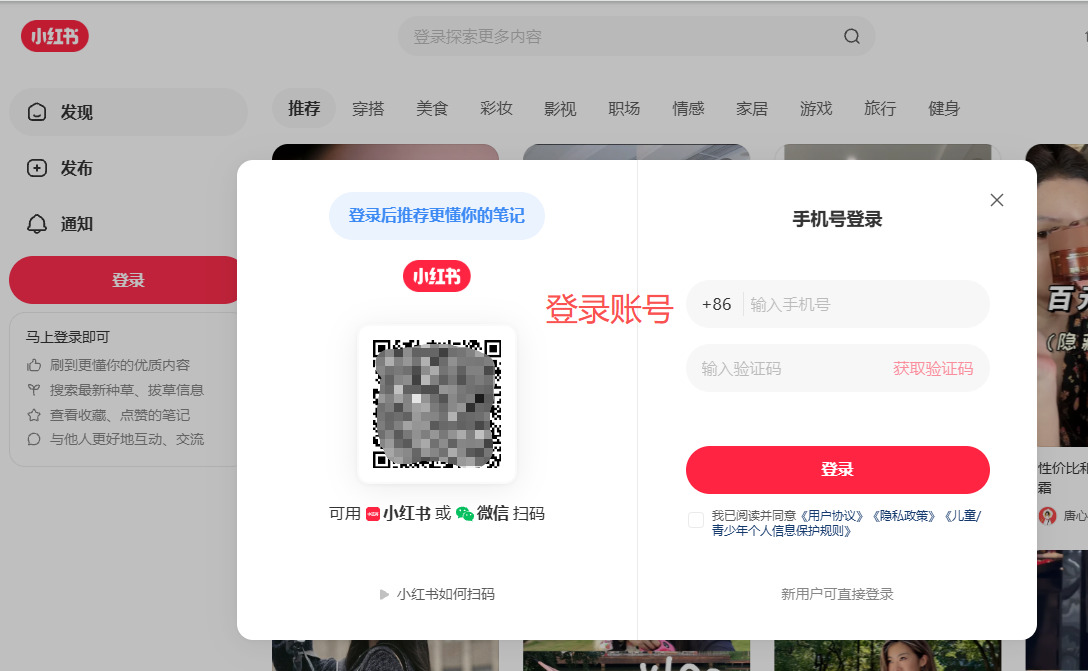The image size is (1088, 671).
Task: Click the 小红书 logo in the header
Action: 55,36
